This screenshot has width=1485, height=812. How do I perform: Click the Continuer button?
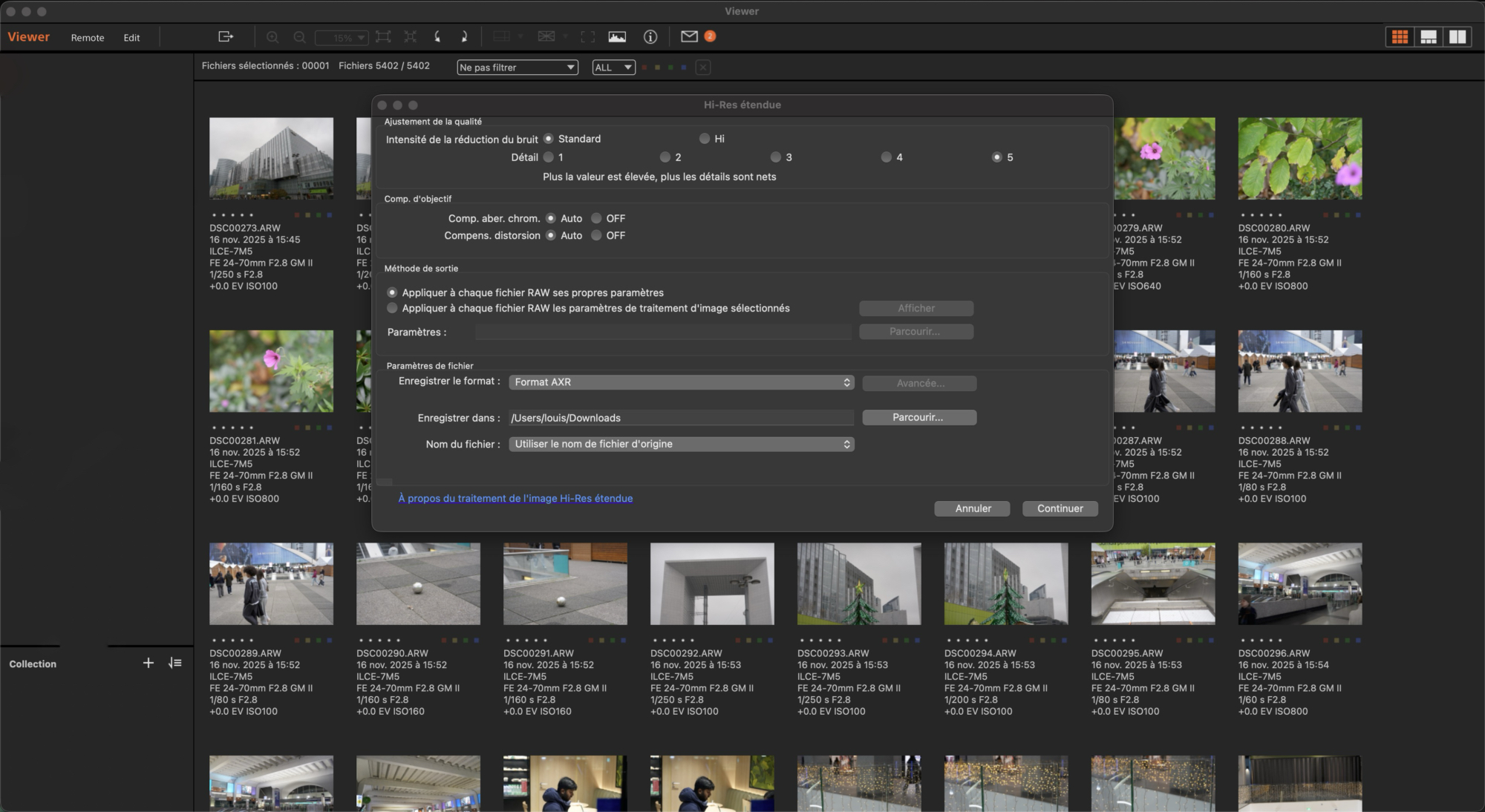point(1060,508)
